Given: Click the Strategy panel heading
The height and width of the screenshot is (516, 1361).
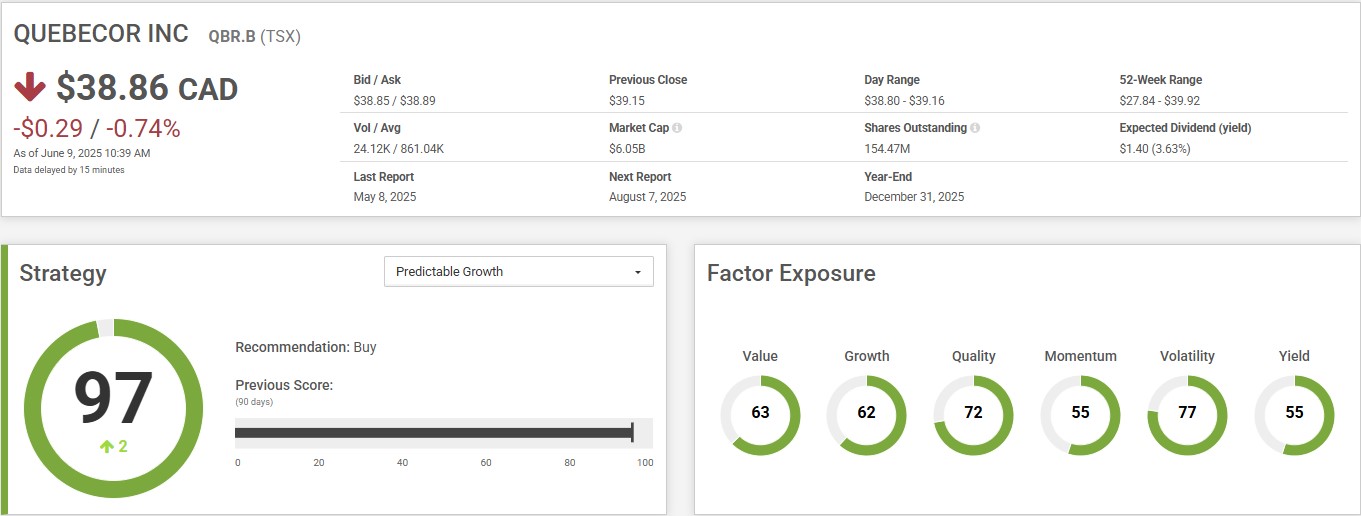Looking at the screenshot, I should 63,273.
